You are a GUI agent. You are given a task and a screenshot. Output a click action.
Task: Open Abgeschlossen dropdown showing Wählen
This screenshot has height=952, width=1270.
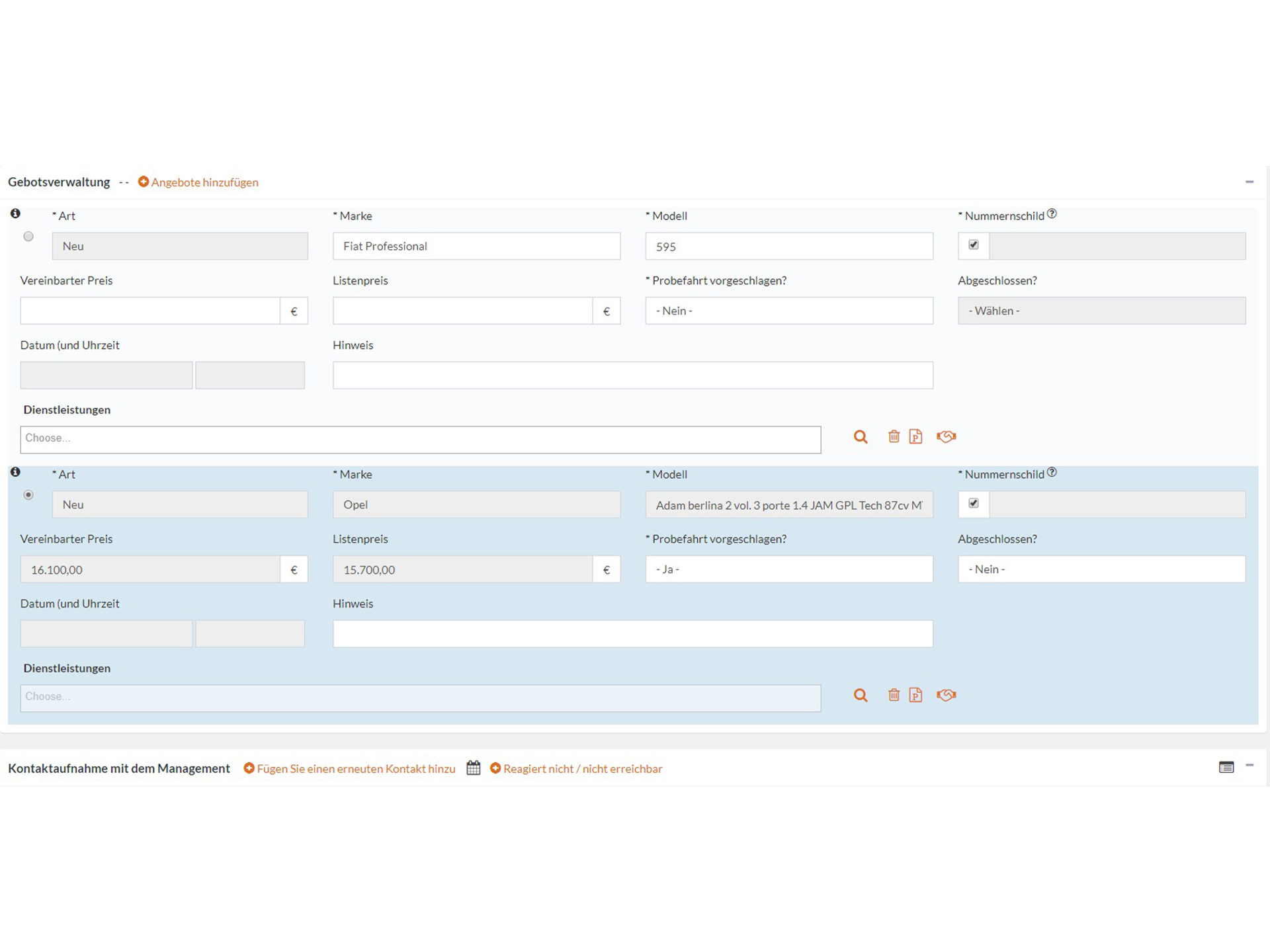1101,311
